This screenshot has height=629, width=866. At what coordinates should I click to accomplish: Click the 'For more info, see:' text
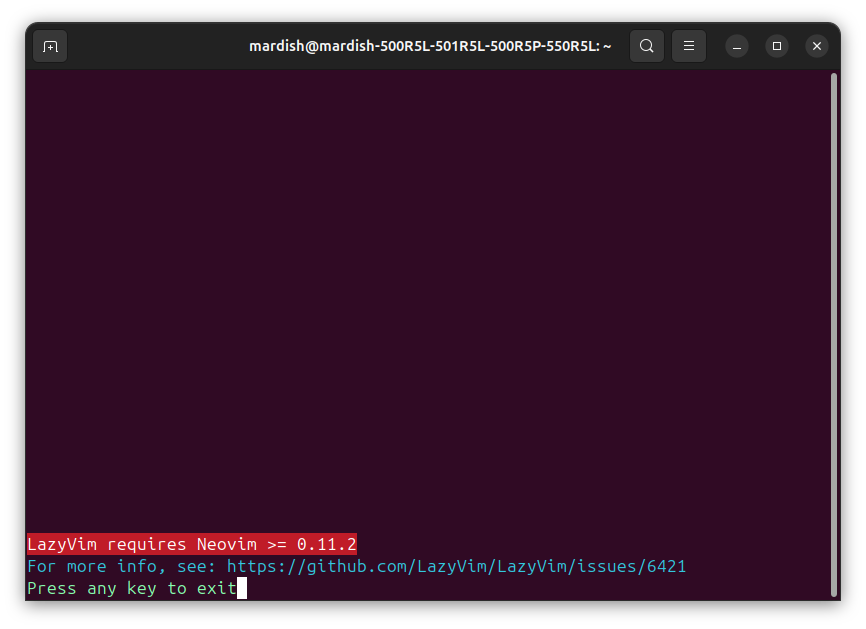coord(122,567)
